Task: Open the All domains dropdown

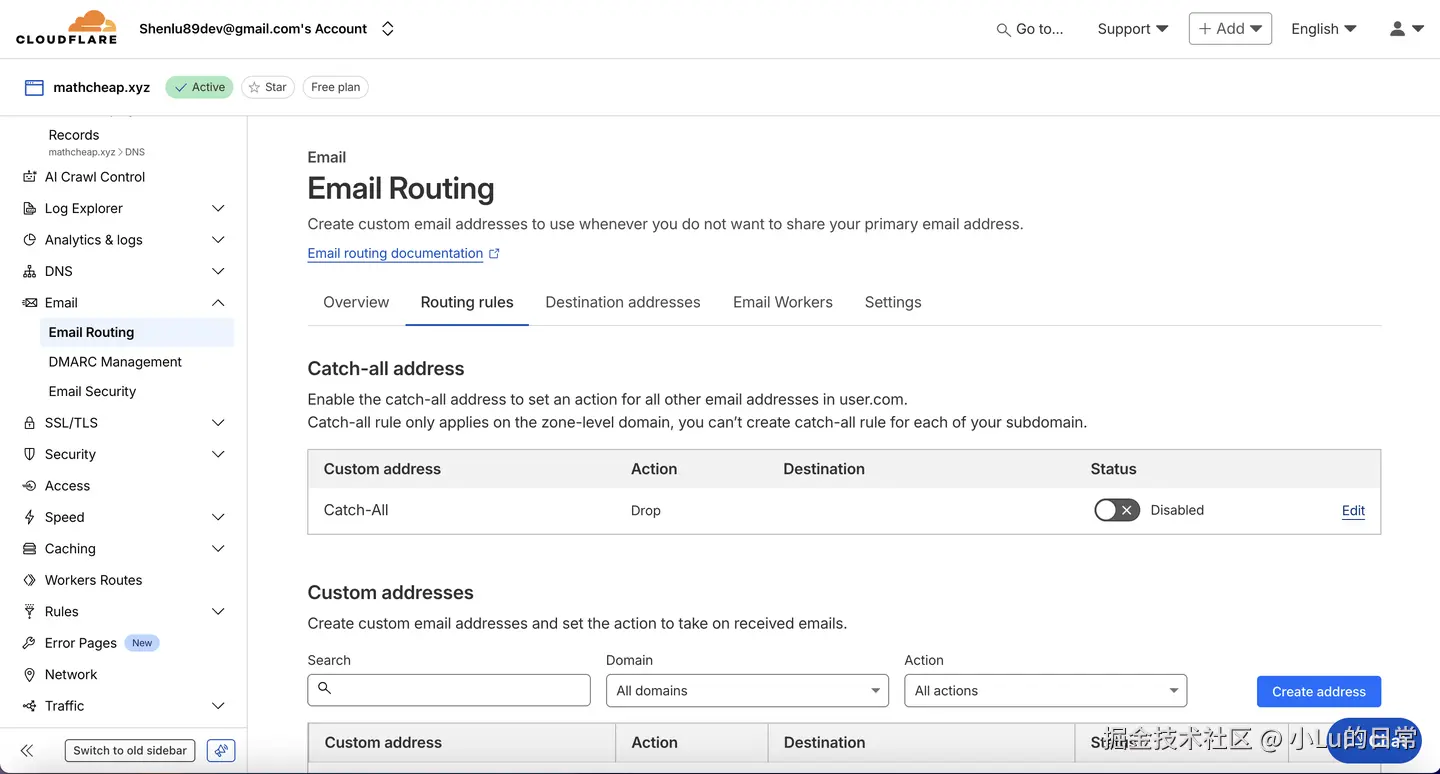Action: pos(747,691)
